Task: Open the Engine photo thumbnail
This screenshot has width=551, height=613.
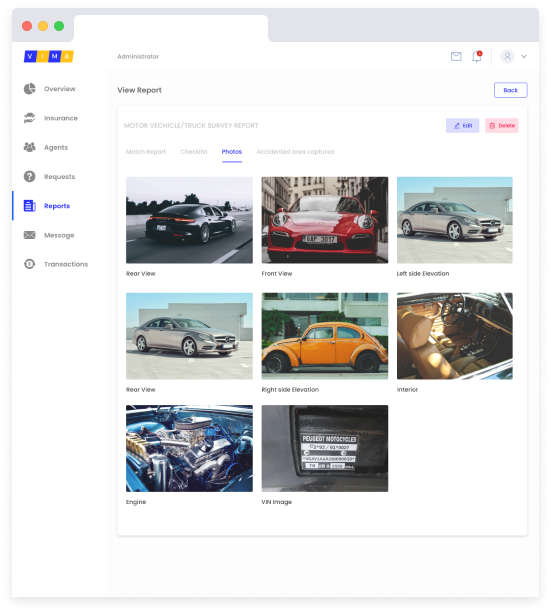Action: (x=189, y=448)
